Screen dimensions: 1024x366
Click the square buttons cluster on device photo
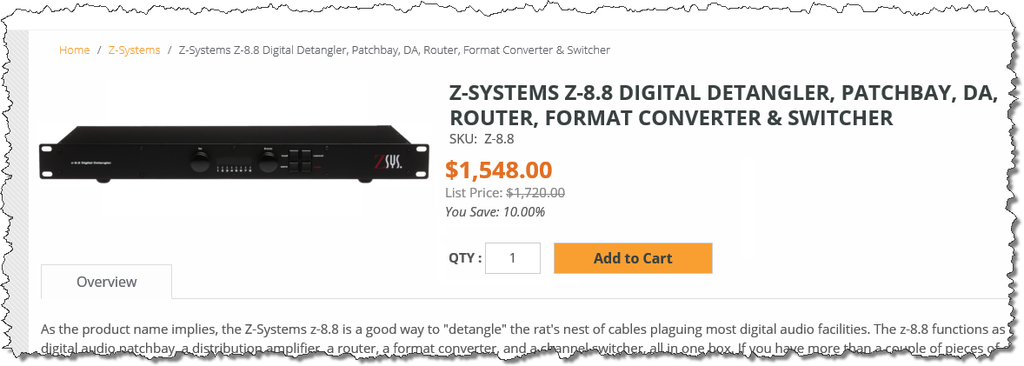coord(301,161)
